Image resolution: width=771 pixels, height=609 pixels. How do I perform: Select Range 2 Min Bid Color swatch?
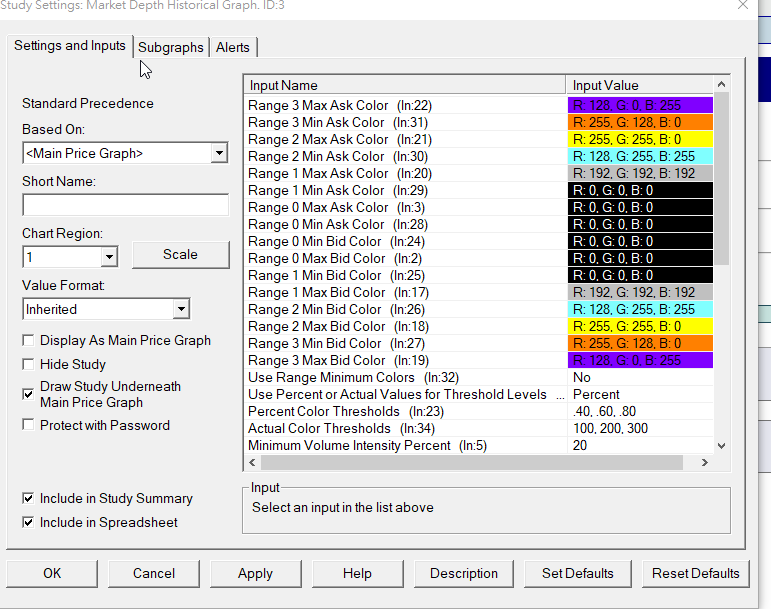[x=639, y=310]
